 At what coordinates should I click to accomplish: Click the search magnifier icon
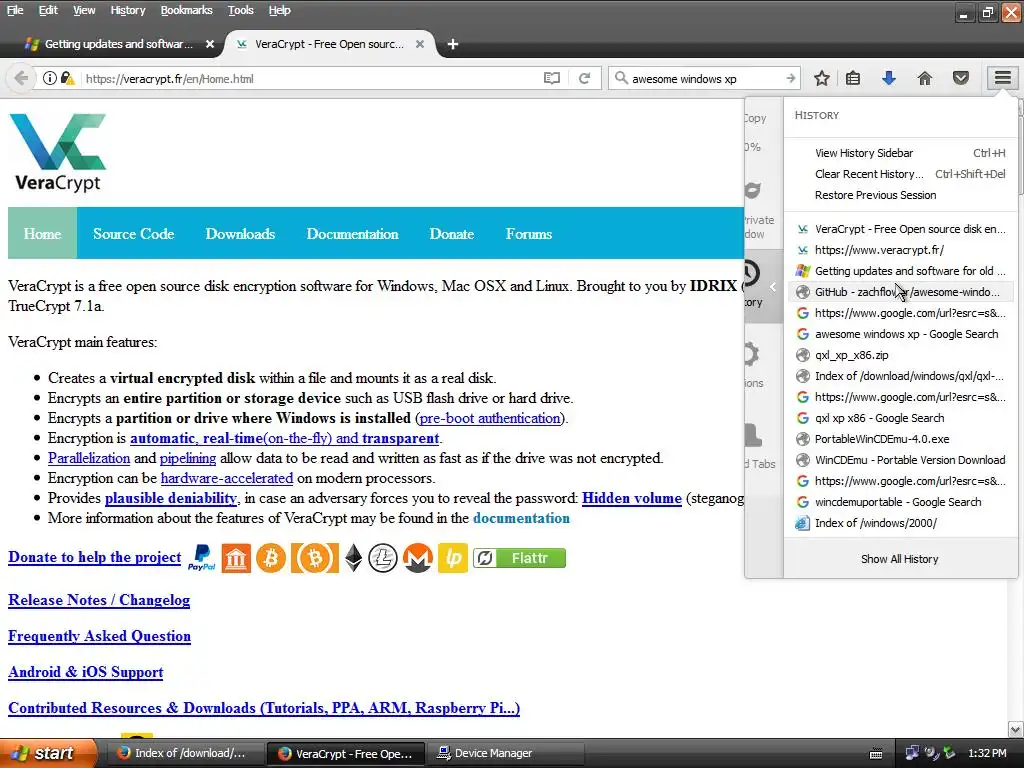click(621, 78)
